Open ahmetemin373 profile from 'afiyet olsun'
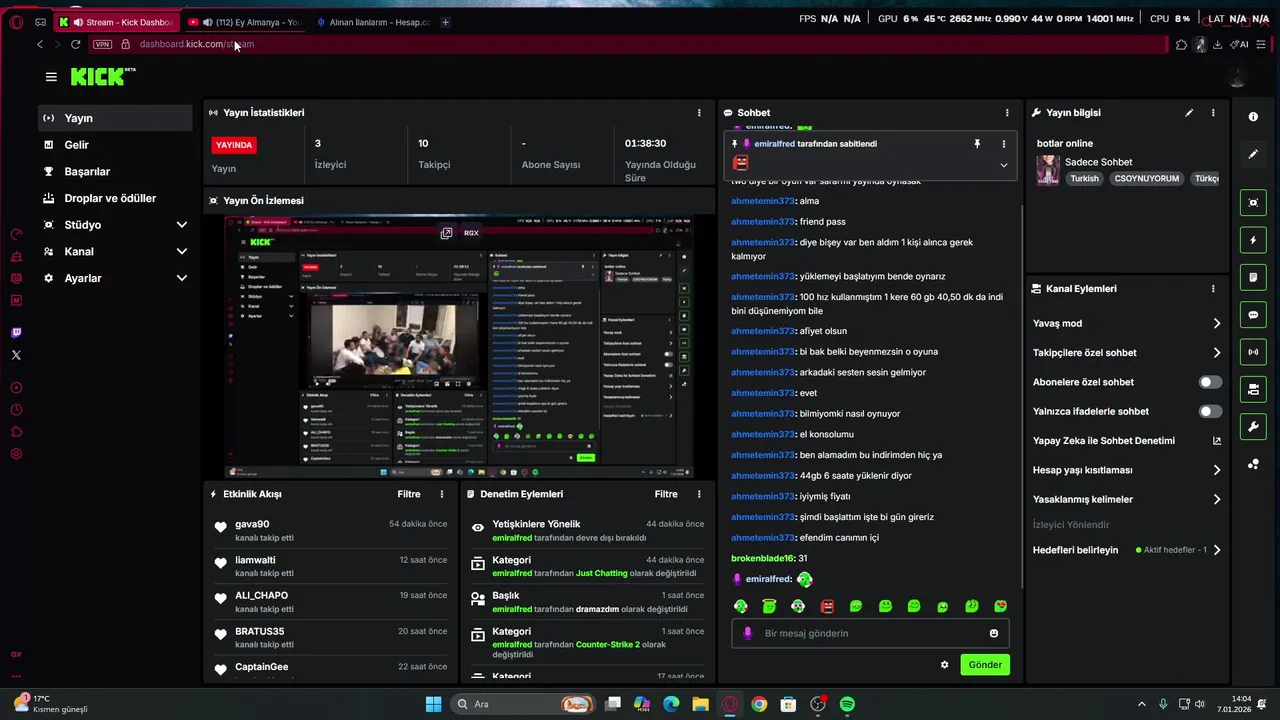 pos(762,331)
